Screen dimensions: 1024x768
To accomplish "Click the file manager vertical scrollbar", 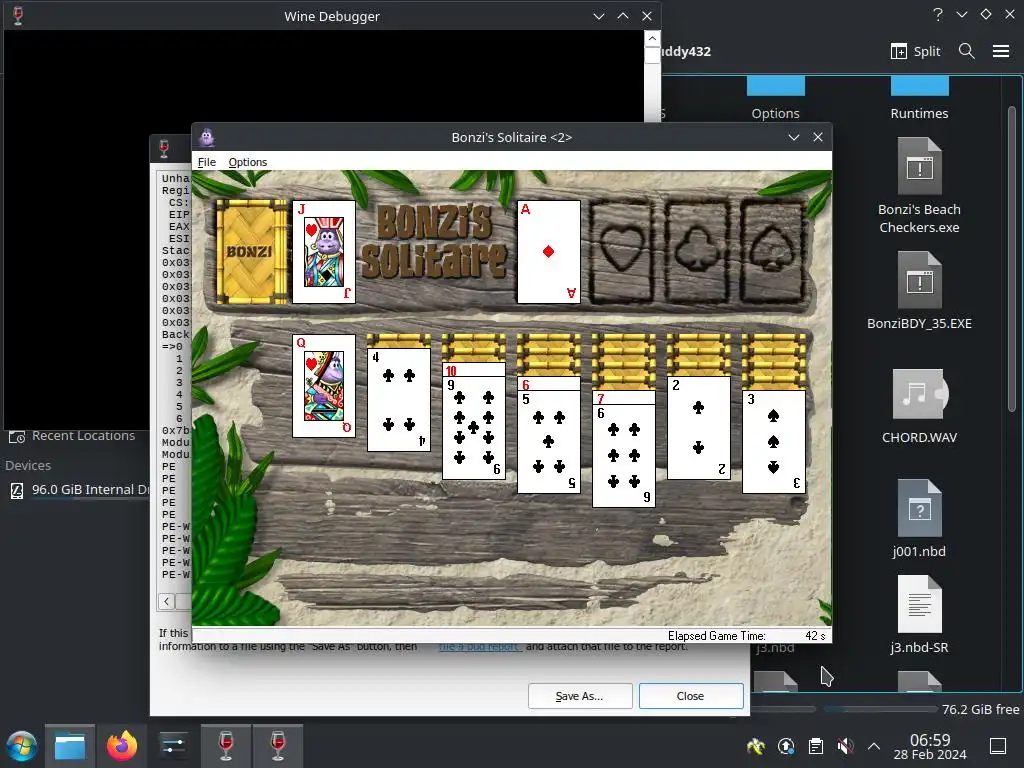I will (1012, 259).
